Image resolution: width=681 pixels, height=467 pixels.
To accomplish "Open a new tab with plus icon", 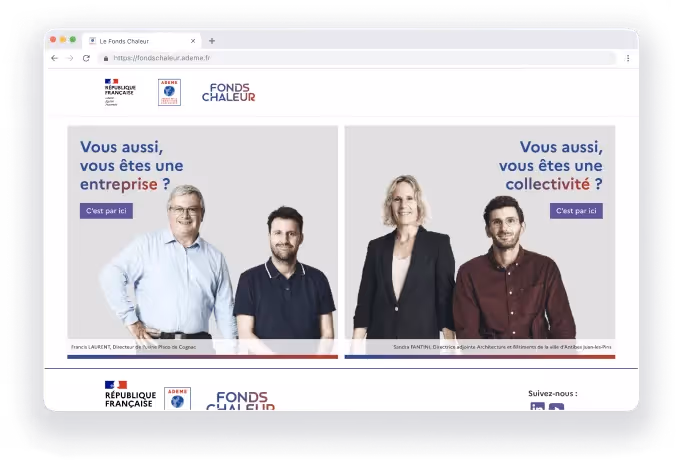I will click(212, 41).
